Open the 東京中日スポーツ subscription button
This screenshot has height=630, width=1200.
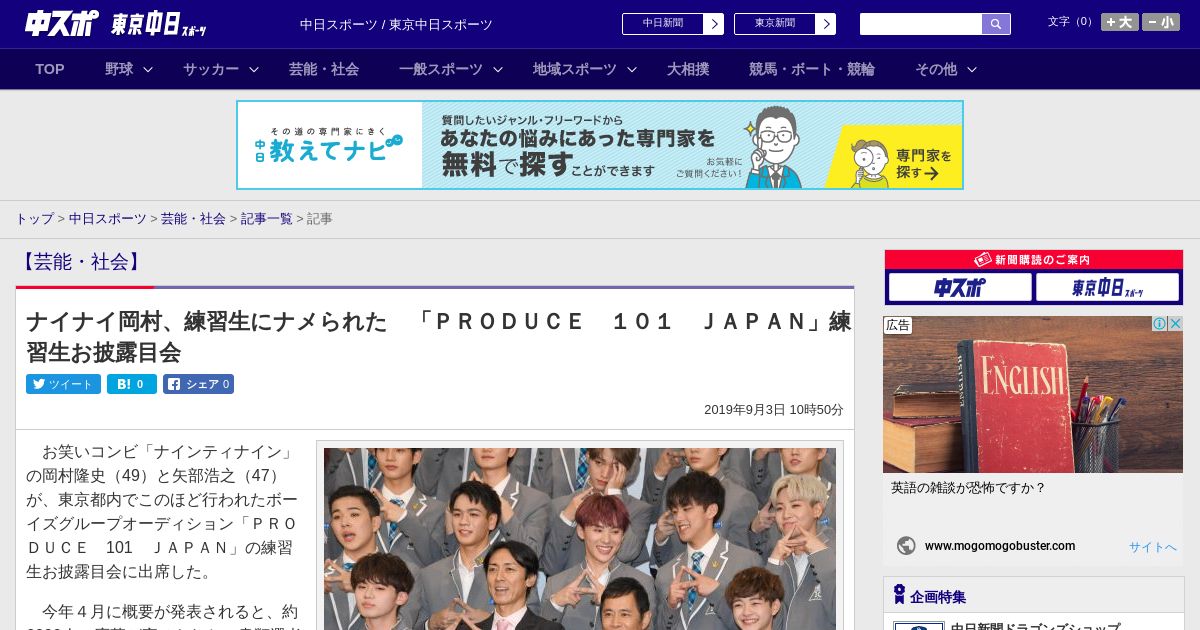(x=1107, y=288)
